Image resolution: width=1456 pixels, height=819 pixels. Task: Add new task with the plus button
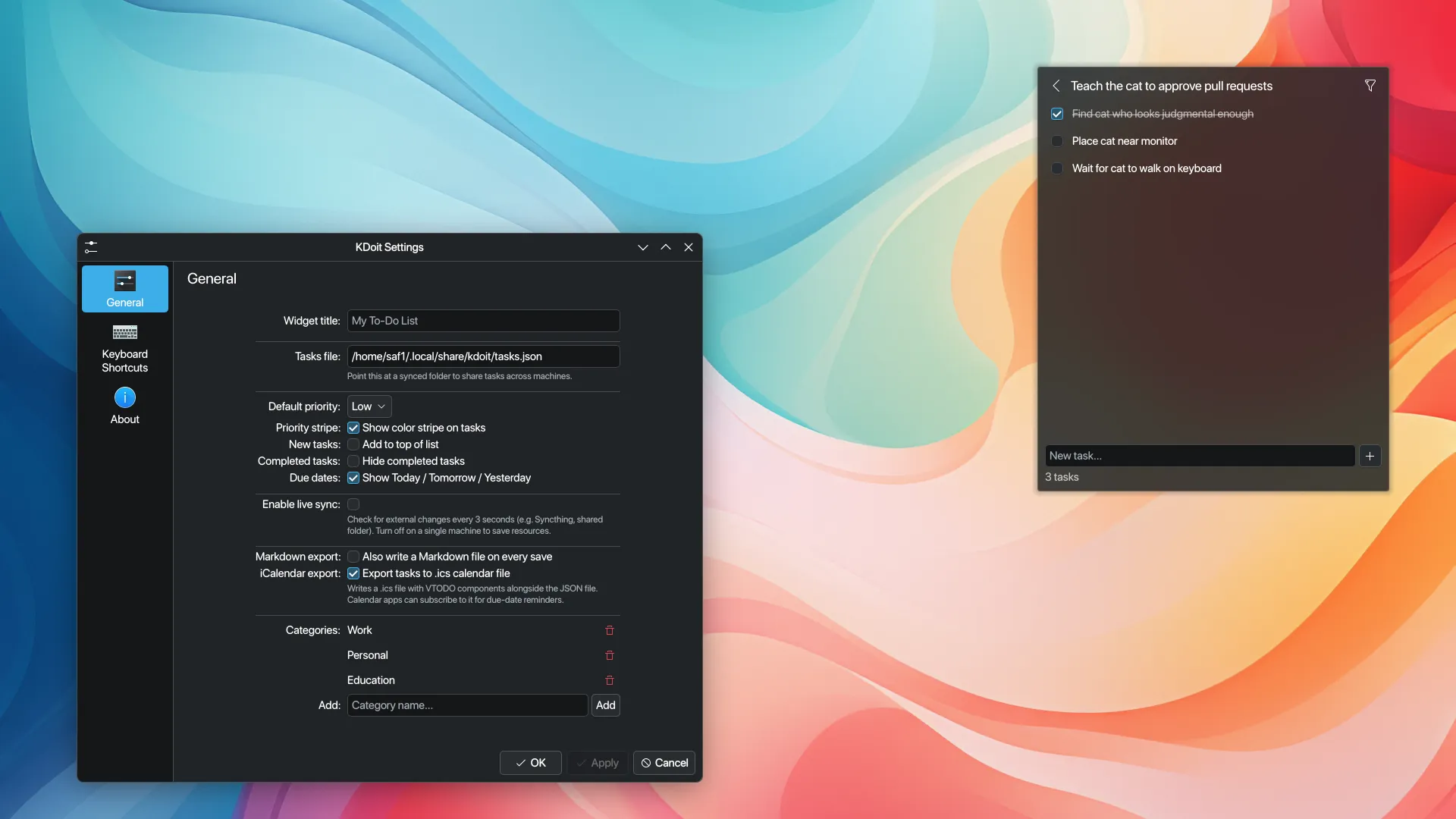pyautogui.click(x=1370, y=456)
